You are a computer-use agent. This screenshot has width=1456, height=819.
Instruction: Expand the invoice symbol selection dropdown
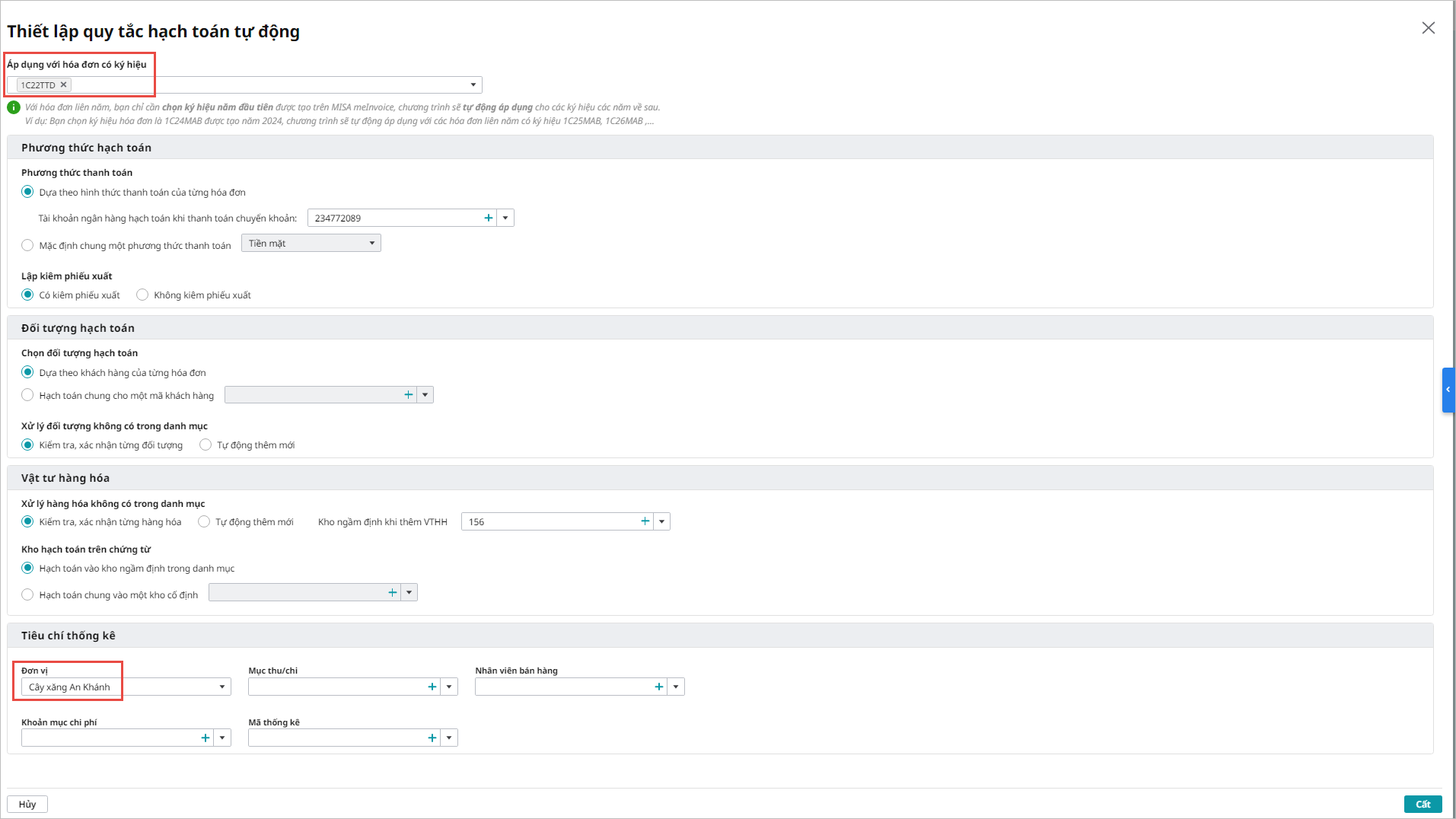473,84
